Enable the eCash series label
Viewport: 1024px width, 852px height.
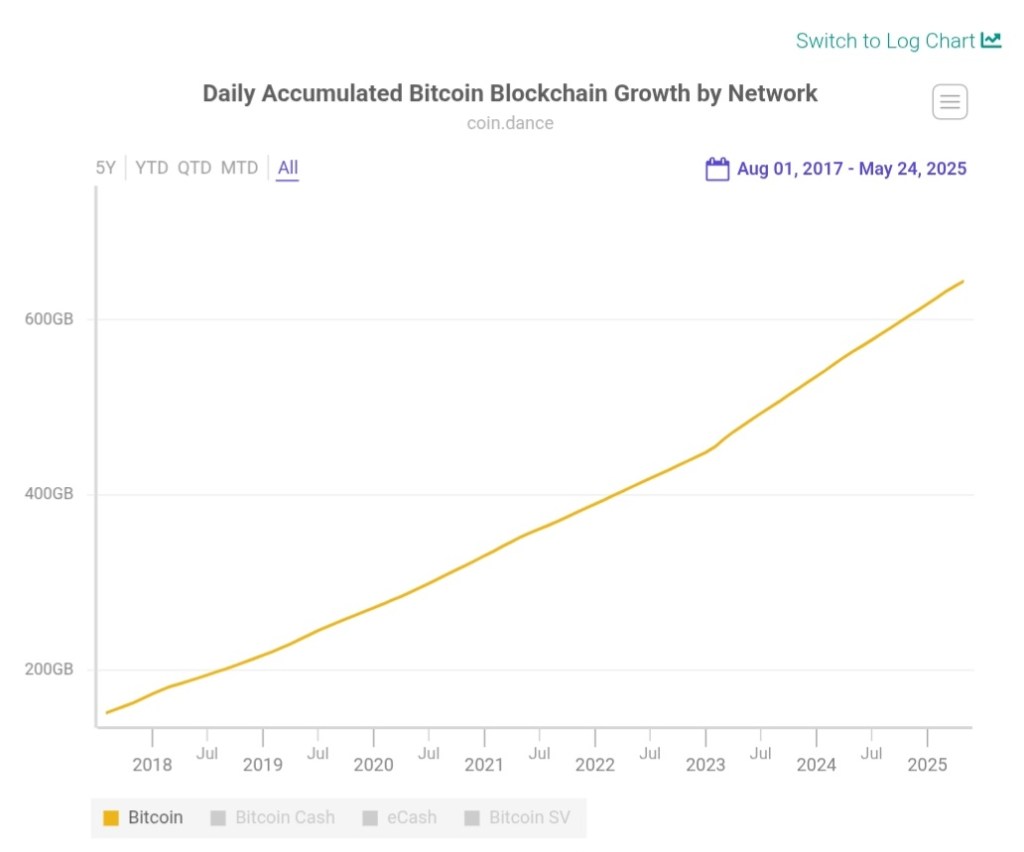411,817
